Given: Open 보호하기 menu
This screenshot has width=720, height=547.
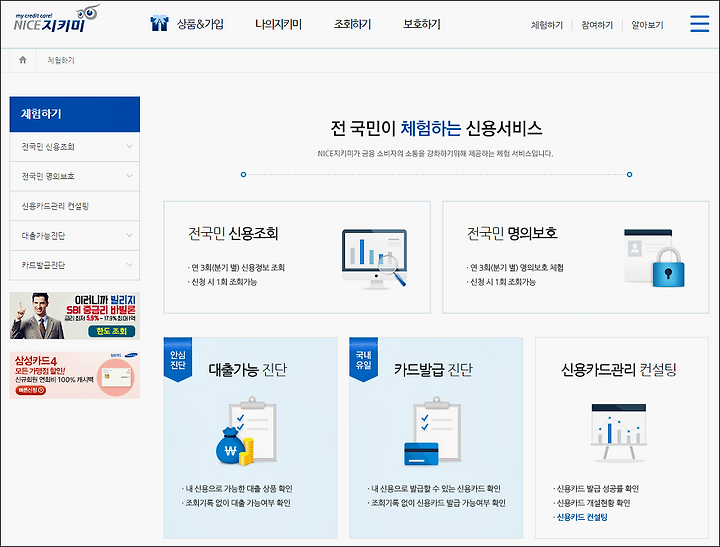Looking at the screenshot, I should (x=422, y=24).
